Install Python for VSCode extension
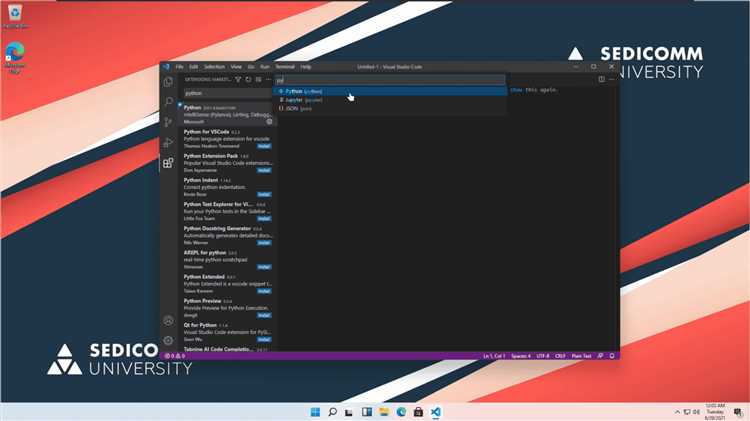The height and width of the screenshot is (421, 750). 264,146
